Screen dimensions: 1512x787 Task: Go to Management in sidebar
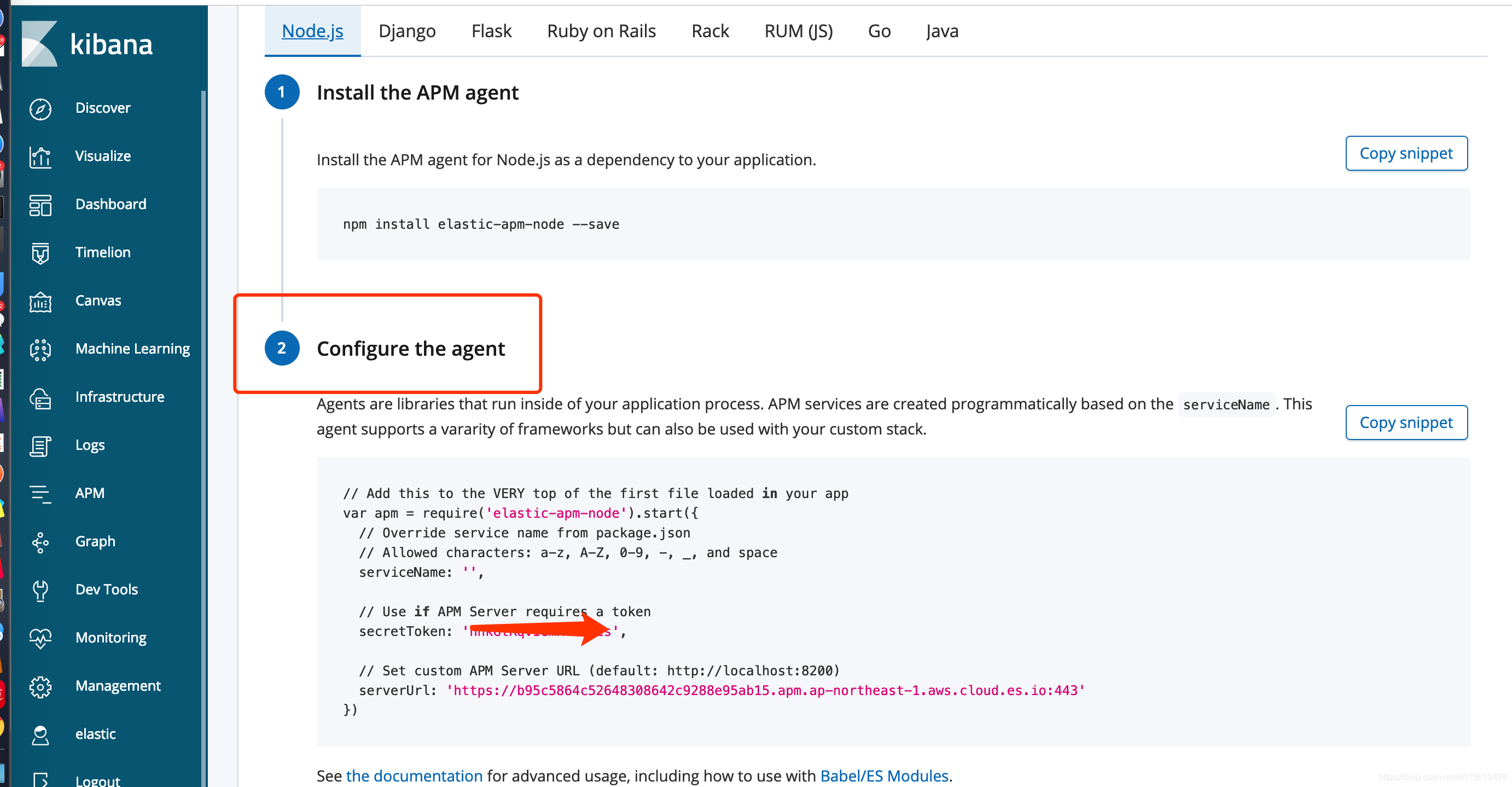point(118,686)
